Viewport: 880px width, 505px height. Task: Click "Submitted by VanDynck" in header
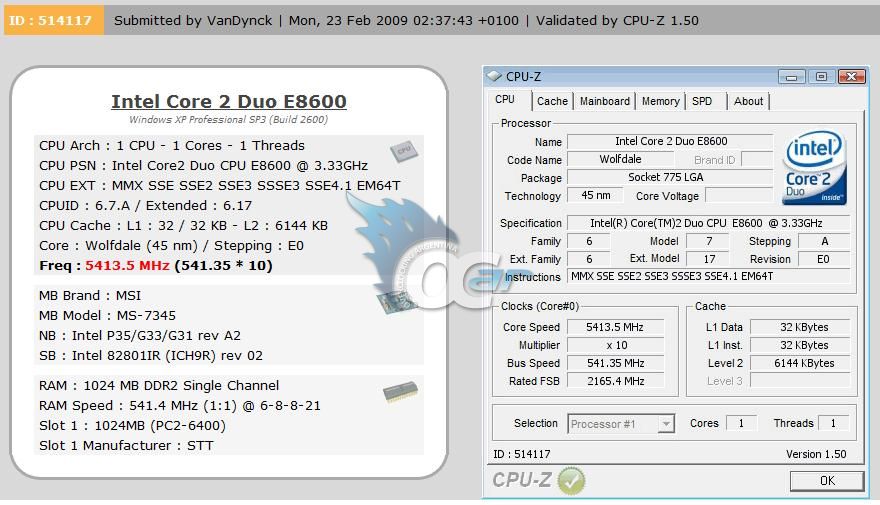[x=192, y=21]
